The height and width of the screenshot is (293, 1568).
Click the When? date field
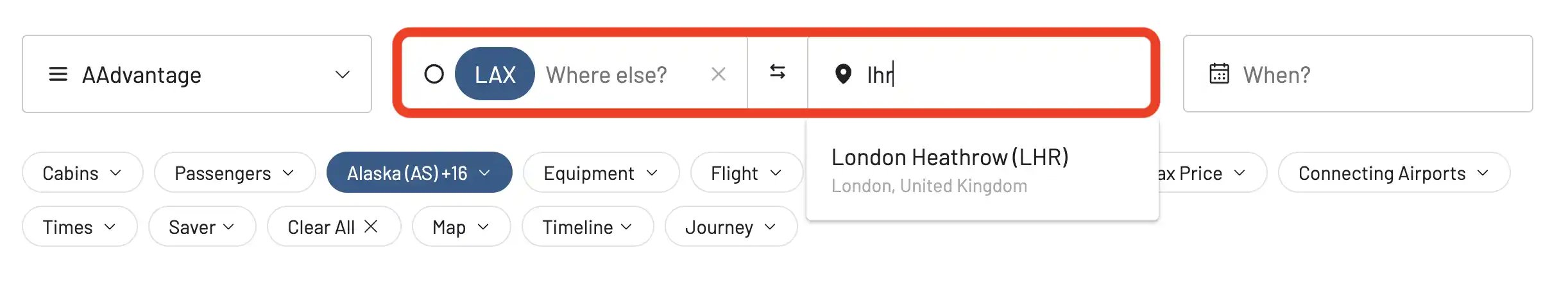1358,74
